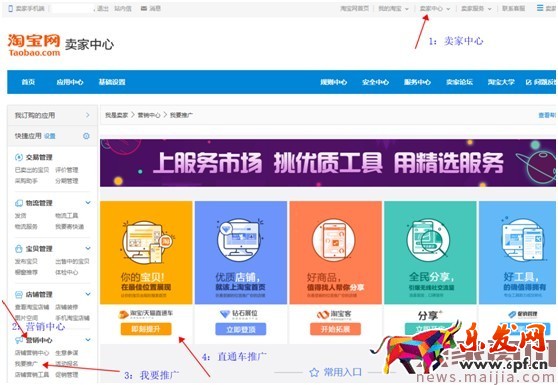Image resolution: width=558 pixels, height=385 pixels.
Task: Click the 营销中心 megaphone icon
Action: click(19, 340)
